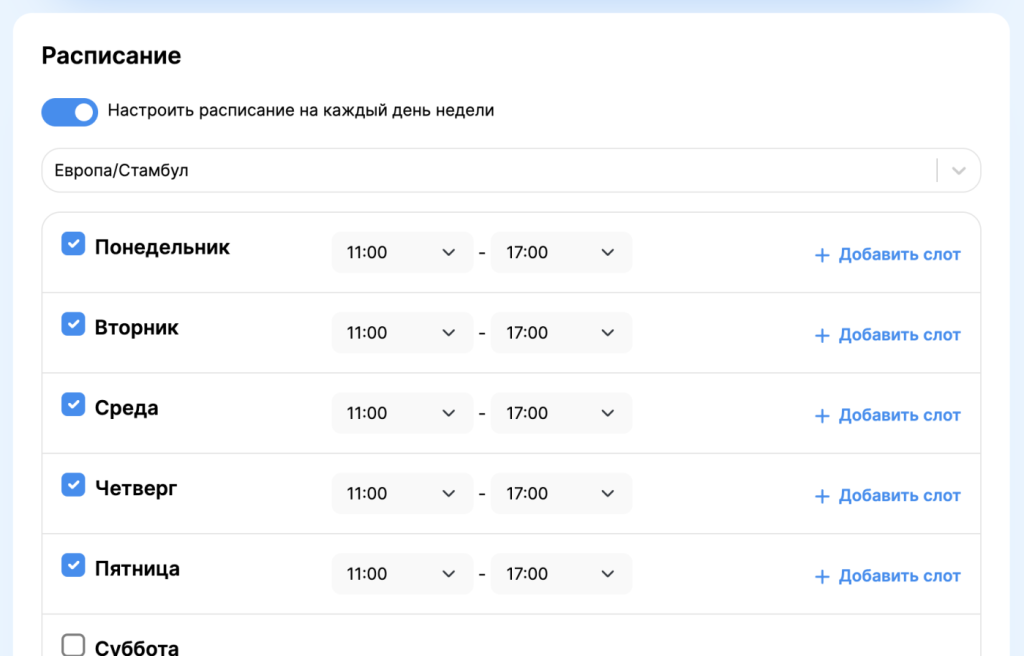Uncheck the Среда checkbox

(73, 404)
